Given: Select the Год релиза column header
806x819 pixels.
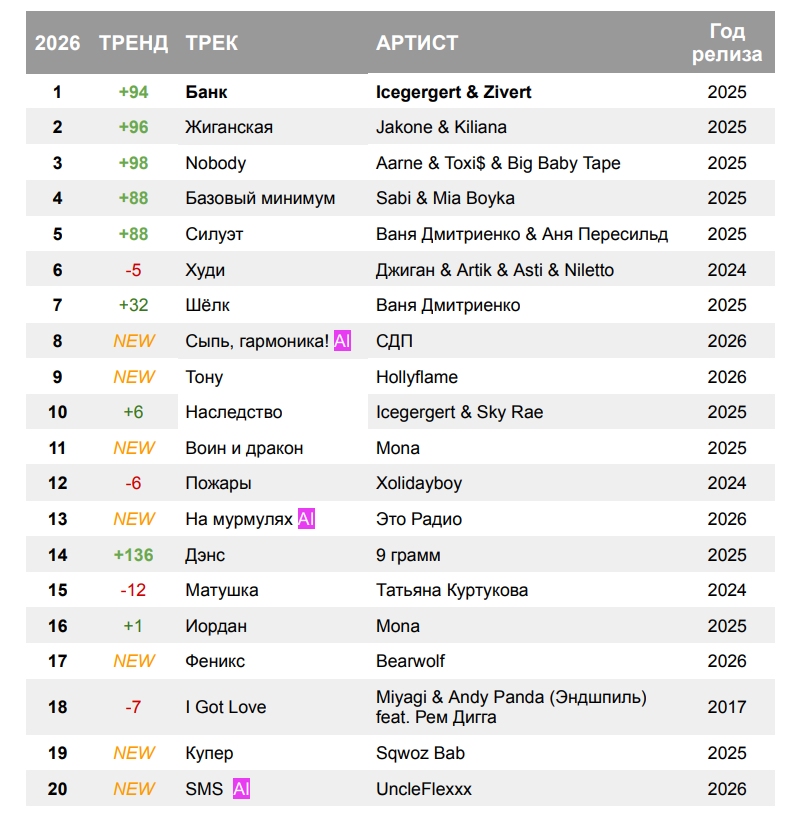Looking at the screenshot, I should click(x=727, y=42).
